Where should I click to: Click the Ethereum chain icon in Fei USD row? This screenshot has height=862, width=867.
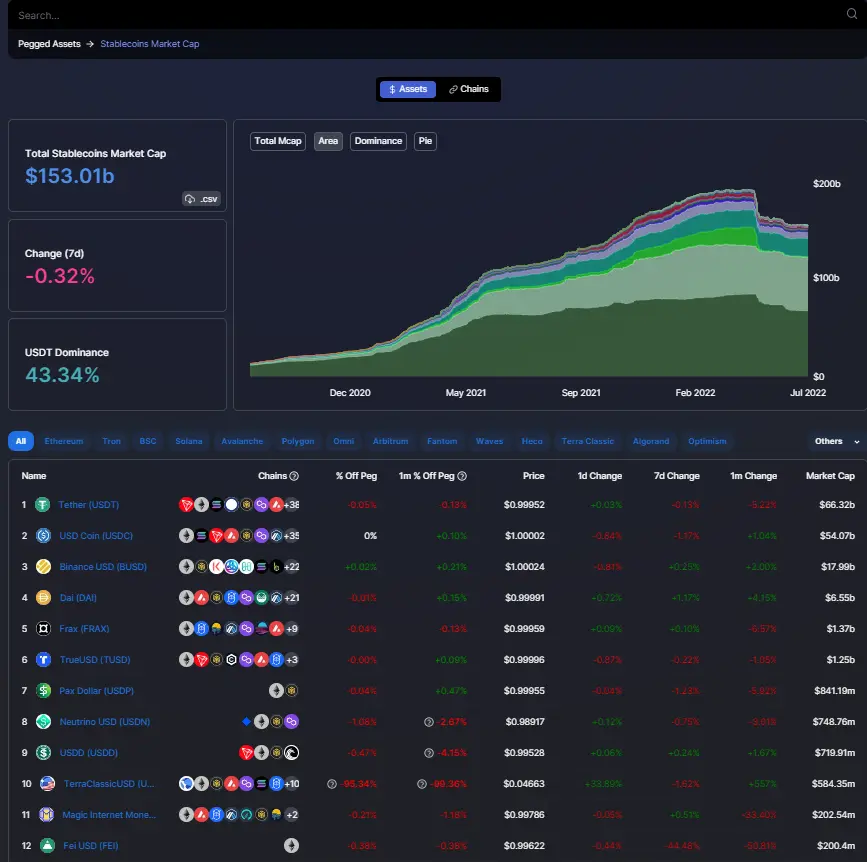click(x=291, y=845)
